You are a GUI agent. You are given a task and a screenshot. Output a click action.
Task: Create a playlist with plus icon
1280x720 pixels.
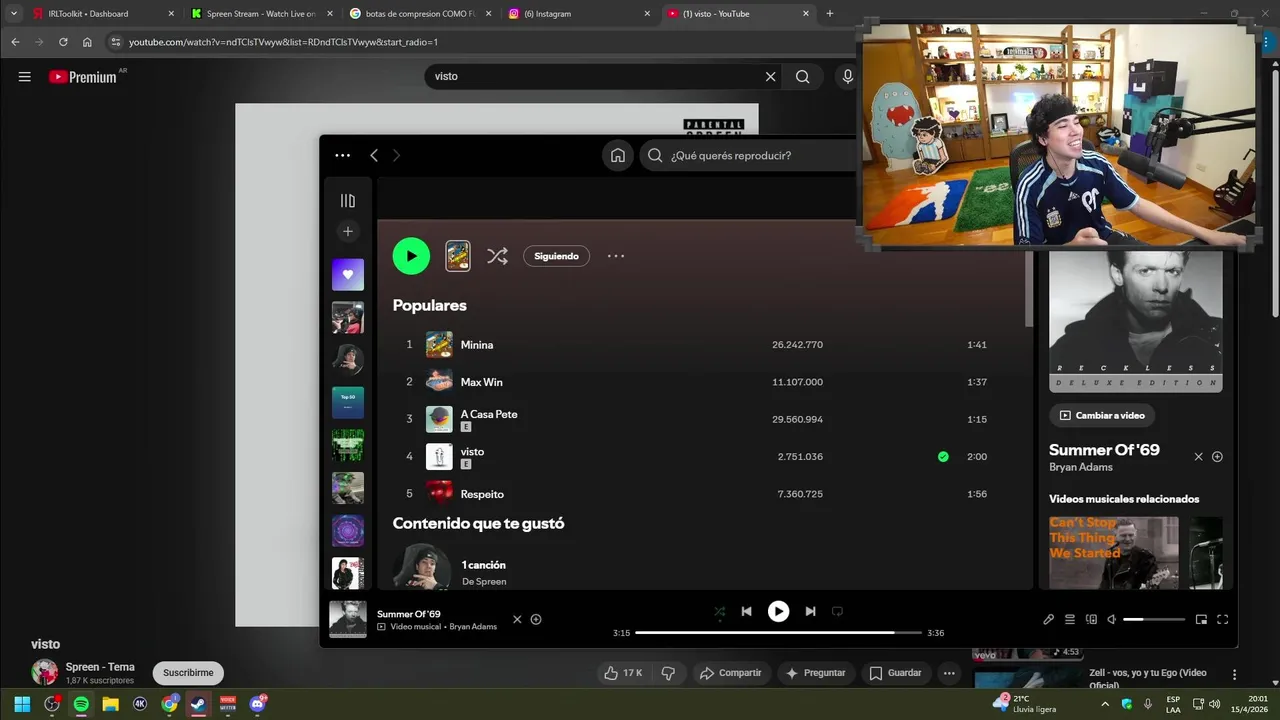(348, 231)
